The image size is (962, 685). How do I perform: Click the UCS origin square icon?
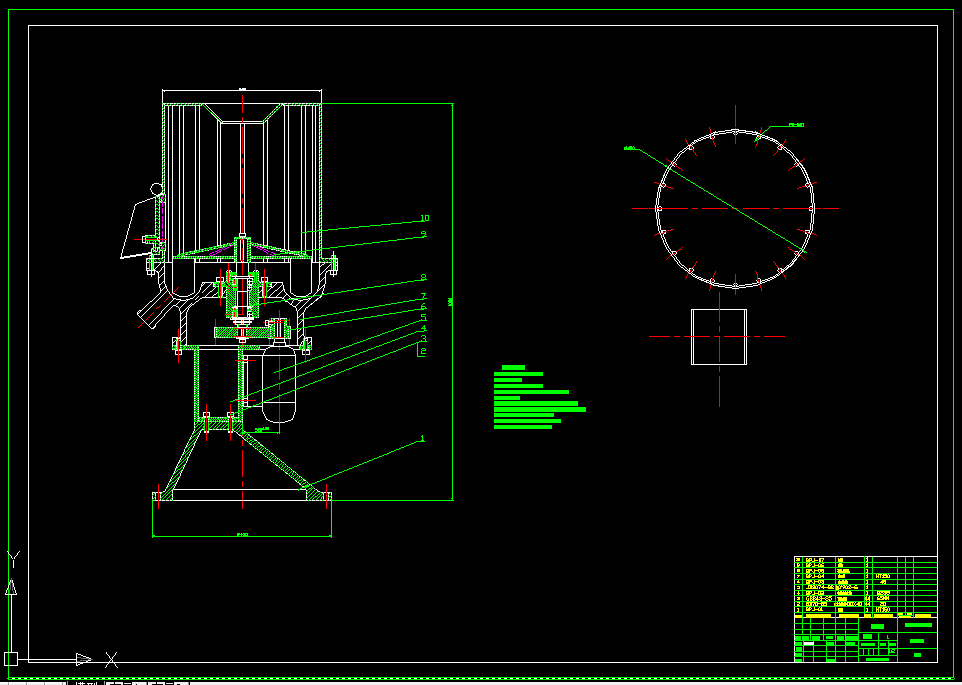[x=10, y=659]
